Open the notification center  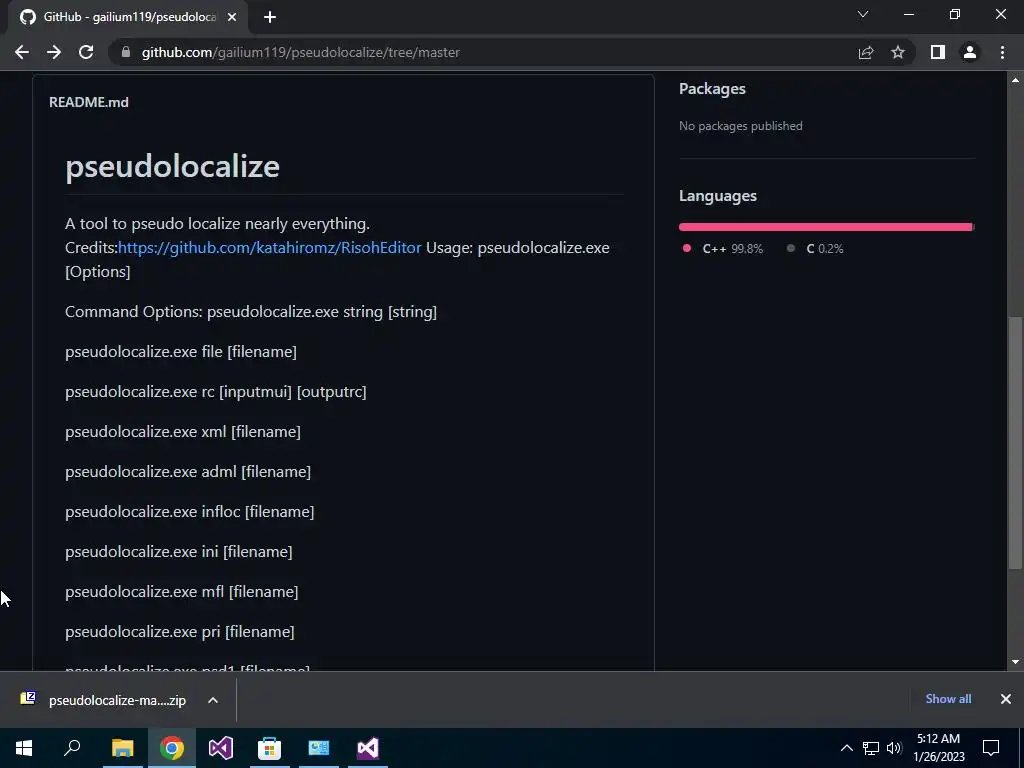991,748
